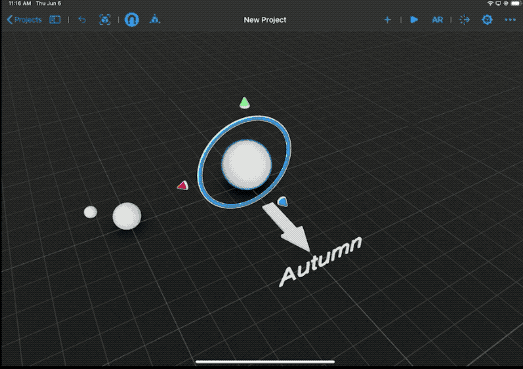Select the medium sphere on left
Viewport: 523px width, 369px height.
pyautogui.click(x=127, y=216)
